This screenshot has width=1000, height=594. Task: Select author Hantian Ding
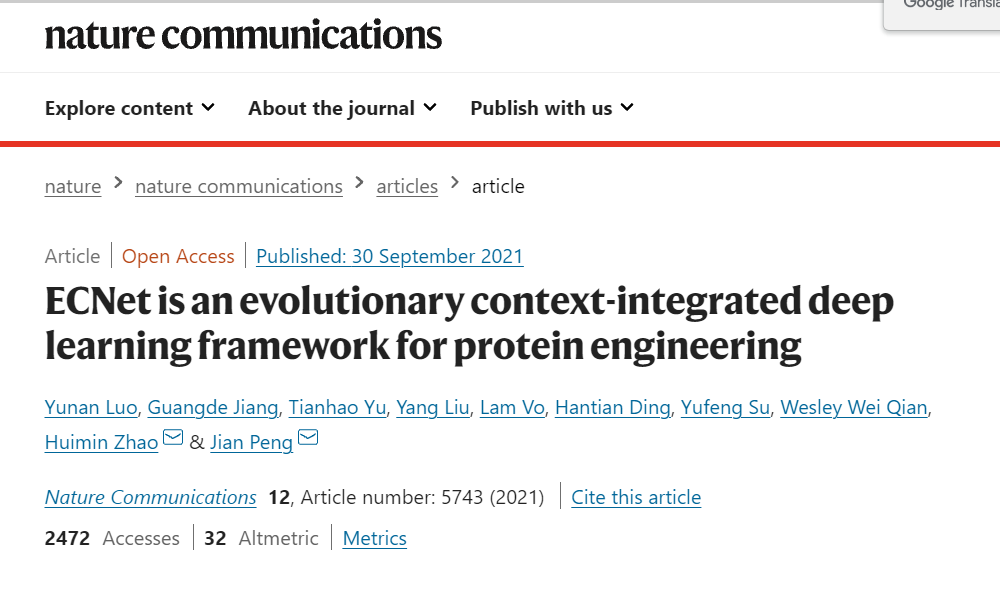click(x=612, y=407)
